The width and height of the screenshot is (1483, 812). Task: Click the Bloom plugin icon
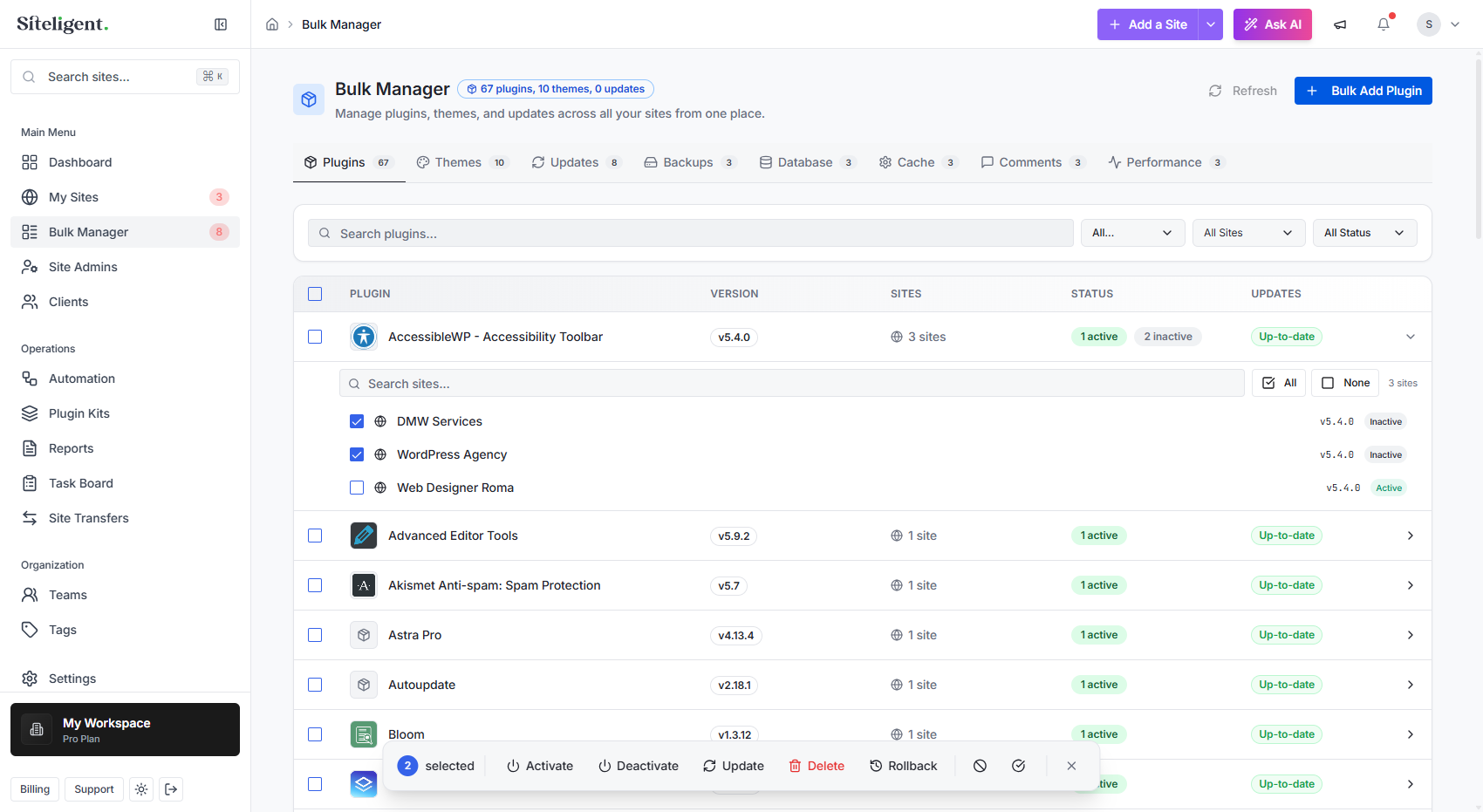(364, 734)
